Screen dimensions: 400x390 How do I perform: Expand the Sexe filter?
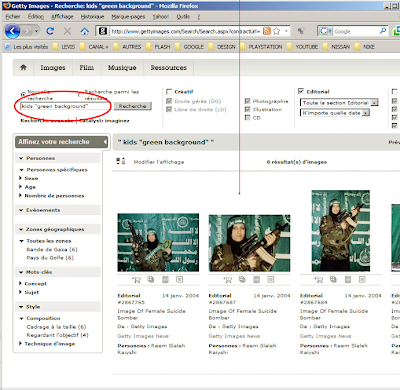tap(21, 178)
